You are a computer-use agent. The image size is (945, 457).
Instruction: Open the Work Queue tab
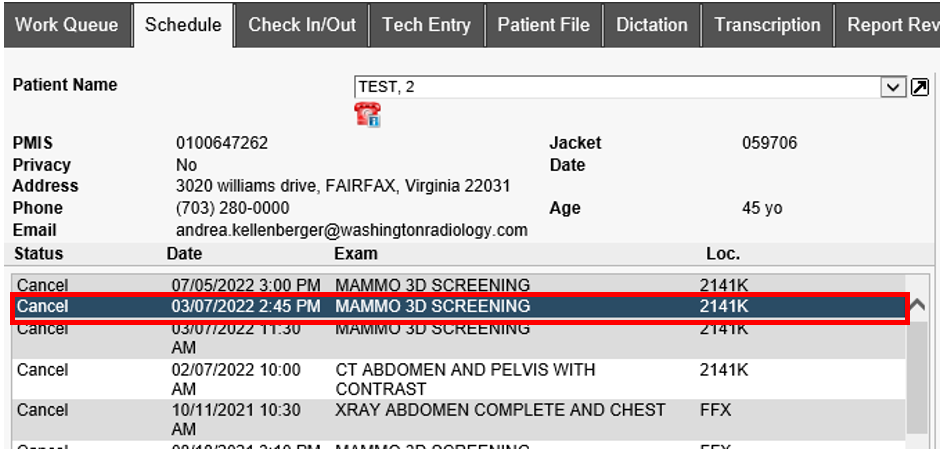(66, 25)
